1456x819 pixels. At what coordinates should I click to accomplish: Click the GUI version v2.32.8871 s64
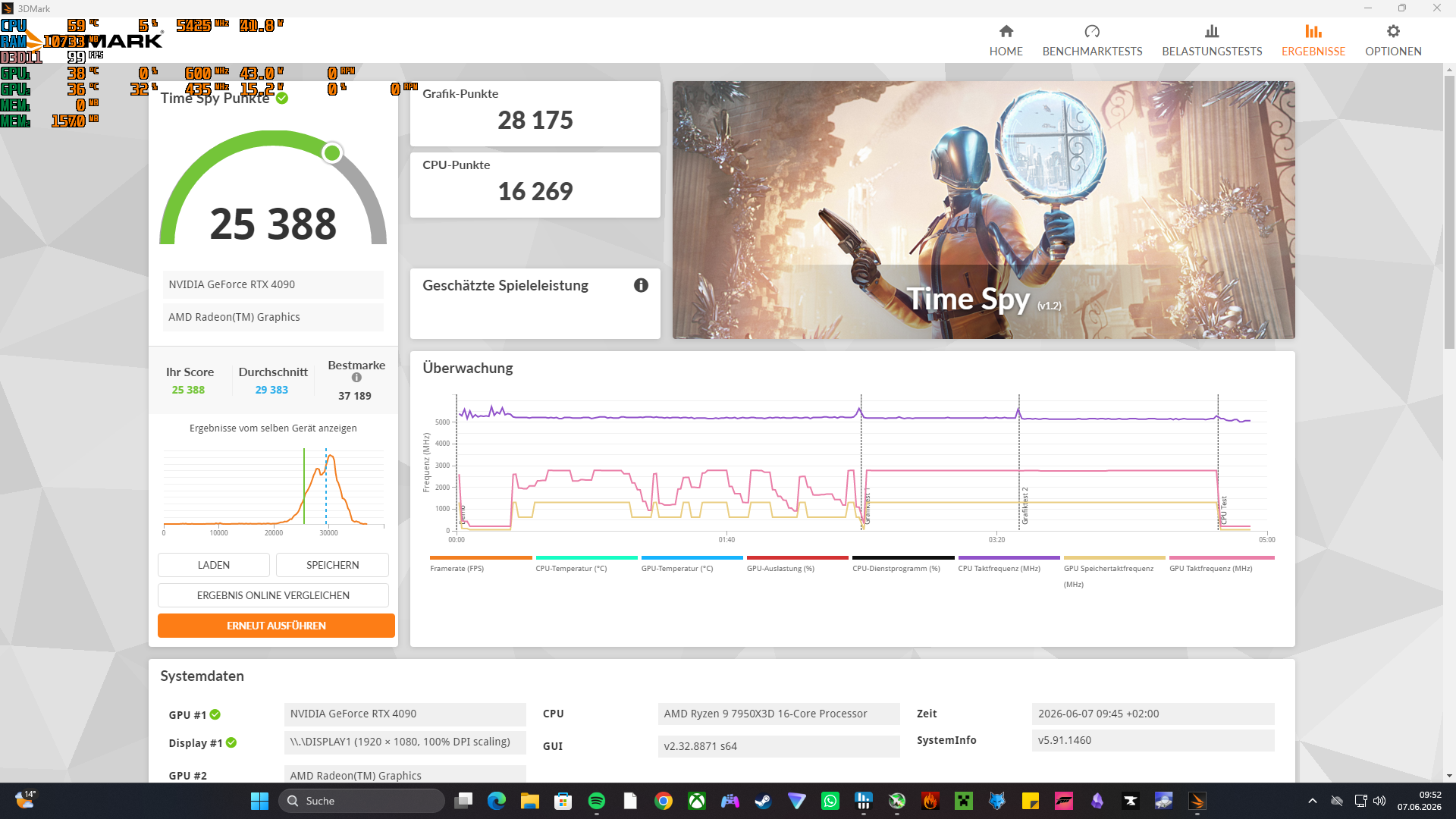click(x=779, y=746)
